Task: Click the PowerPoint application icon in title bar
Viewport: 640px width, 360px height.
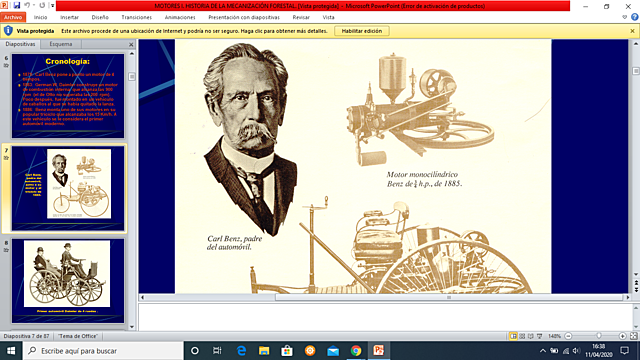Action: pyautogui.click(x=4, y=5)
